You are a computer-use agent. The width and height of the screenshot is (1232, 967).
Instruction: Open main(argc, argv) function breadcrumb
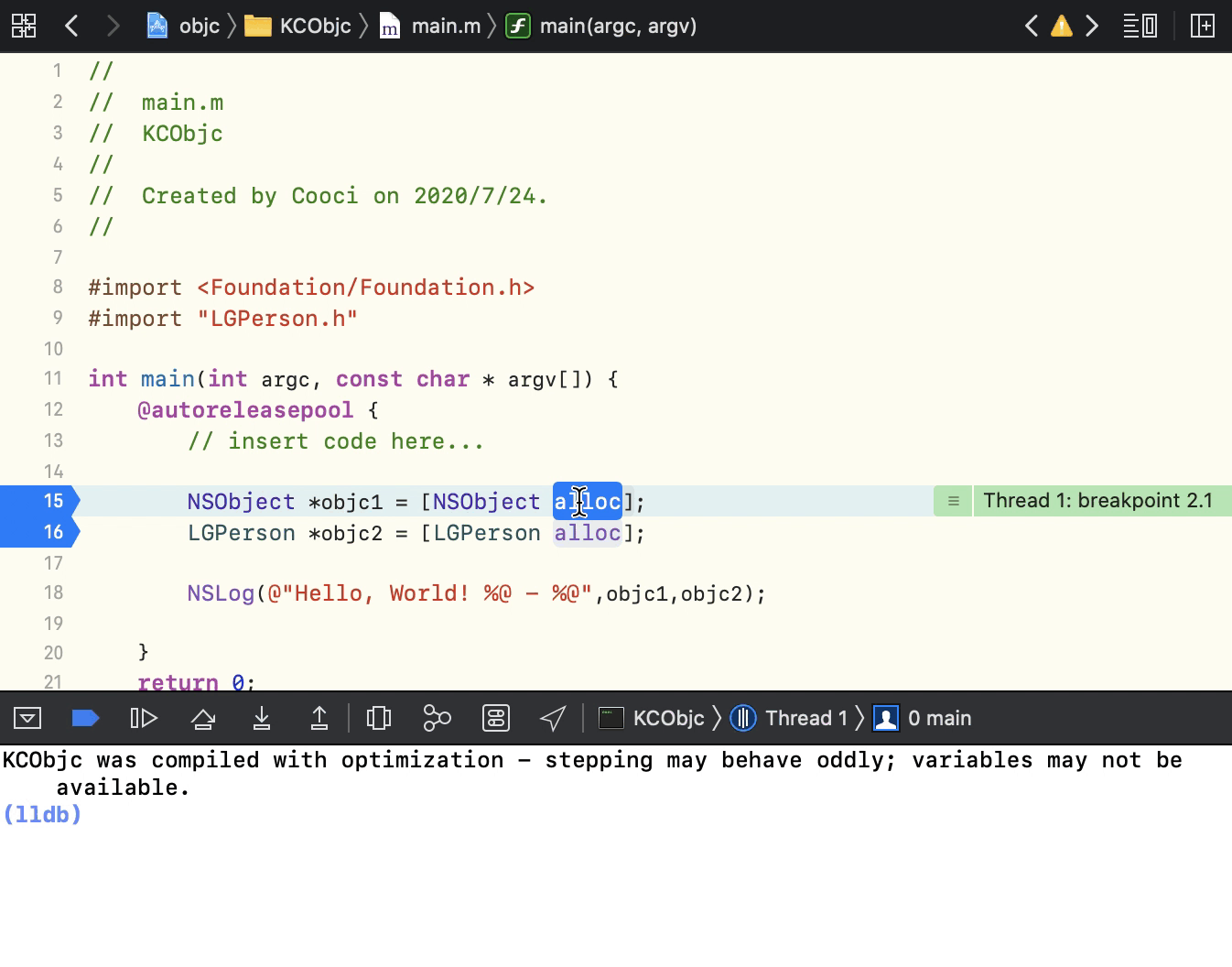click(x=601, y=26)
